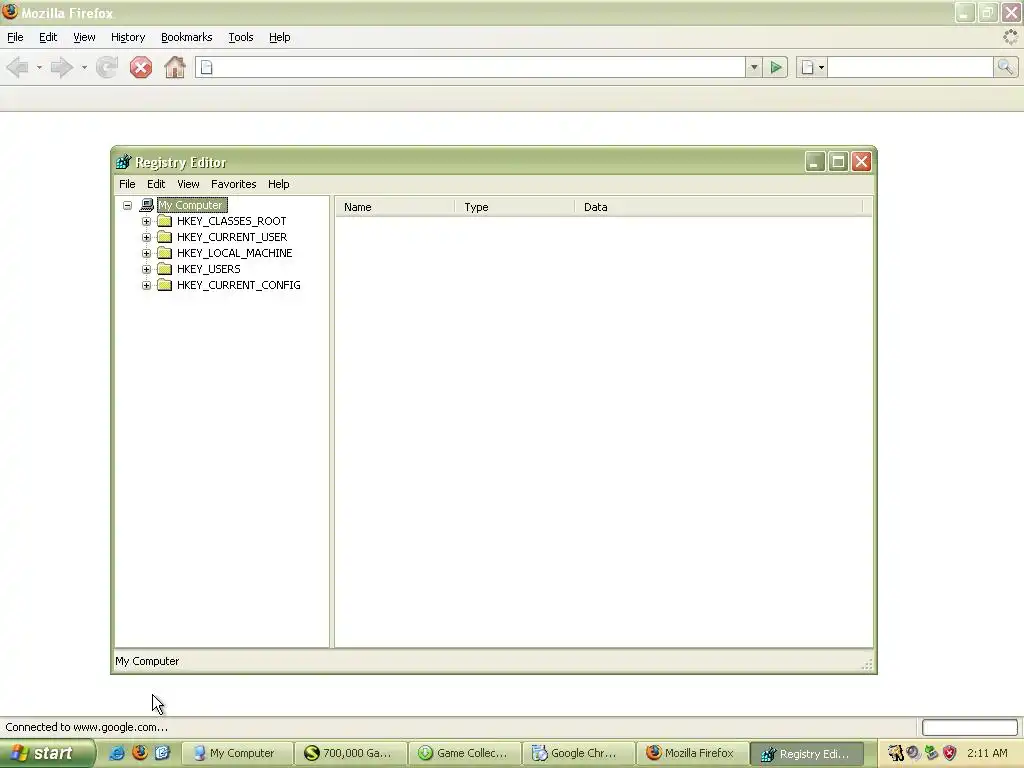
Task: Open Registry Editor File menu
Action: (x=127, y=184)
